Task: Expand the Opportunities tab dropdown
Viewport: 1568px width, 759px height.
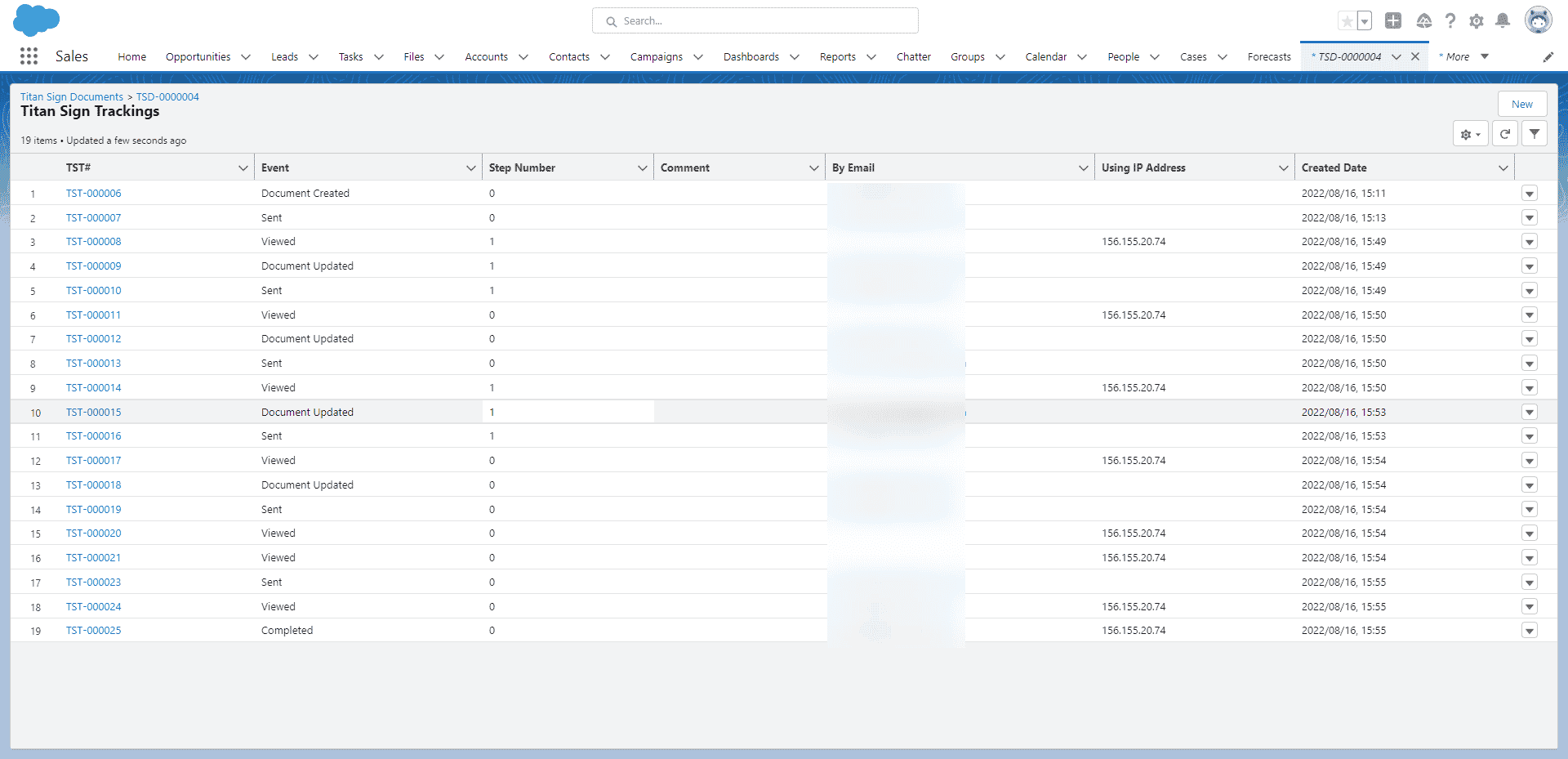Action: [246, 57]
